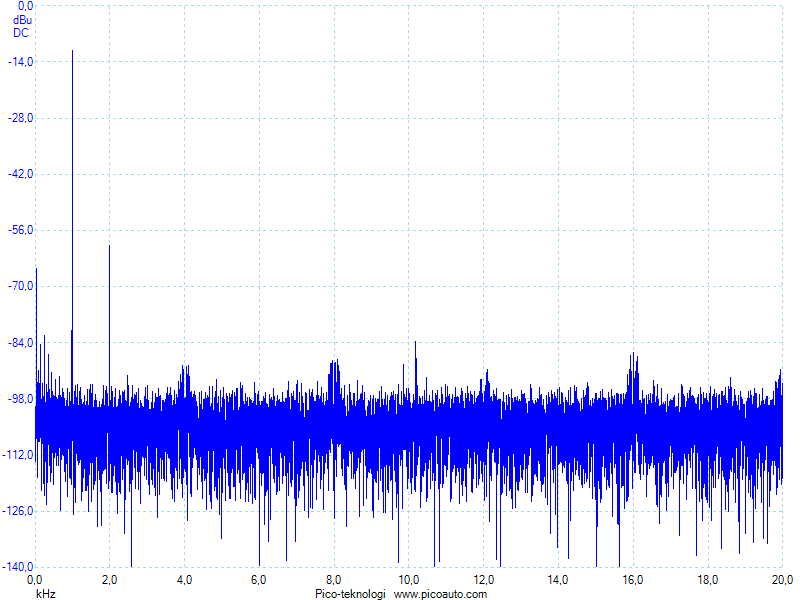Click the www.picoauto.com link text
The height and width of the screenshot is (600, 800).
click(440, 594)
